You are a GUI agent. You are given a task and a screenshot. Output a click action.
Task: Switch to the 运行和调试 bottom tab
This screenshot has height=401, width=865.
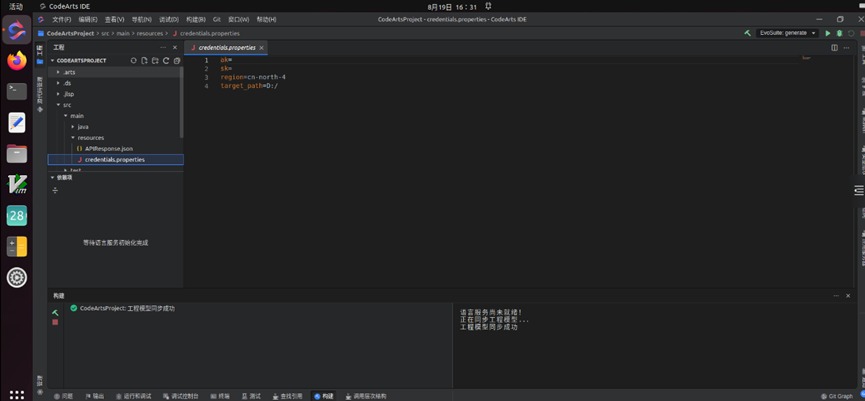pyautogui.click(x=133, y=396)
